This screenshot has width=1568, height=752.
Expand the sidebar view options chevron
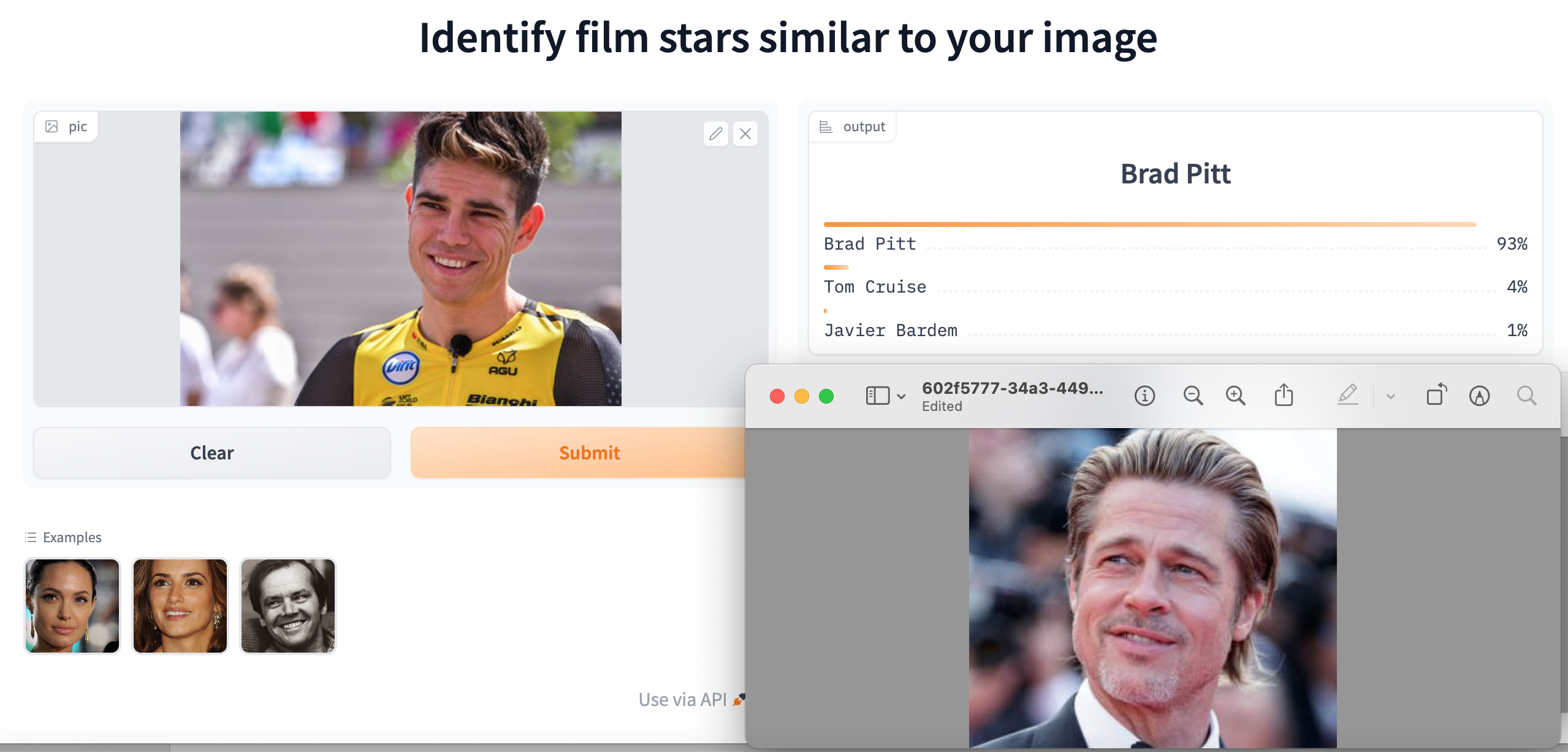(x=901, y=396)
